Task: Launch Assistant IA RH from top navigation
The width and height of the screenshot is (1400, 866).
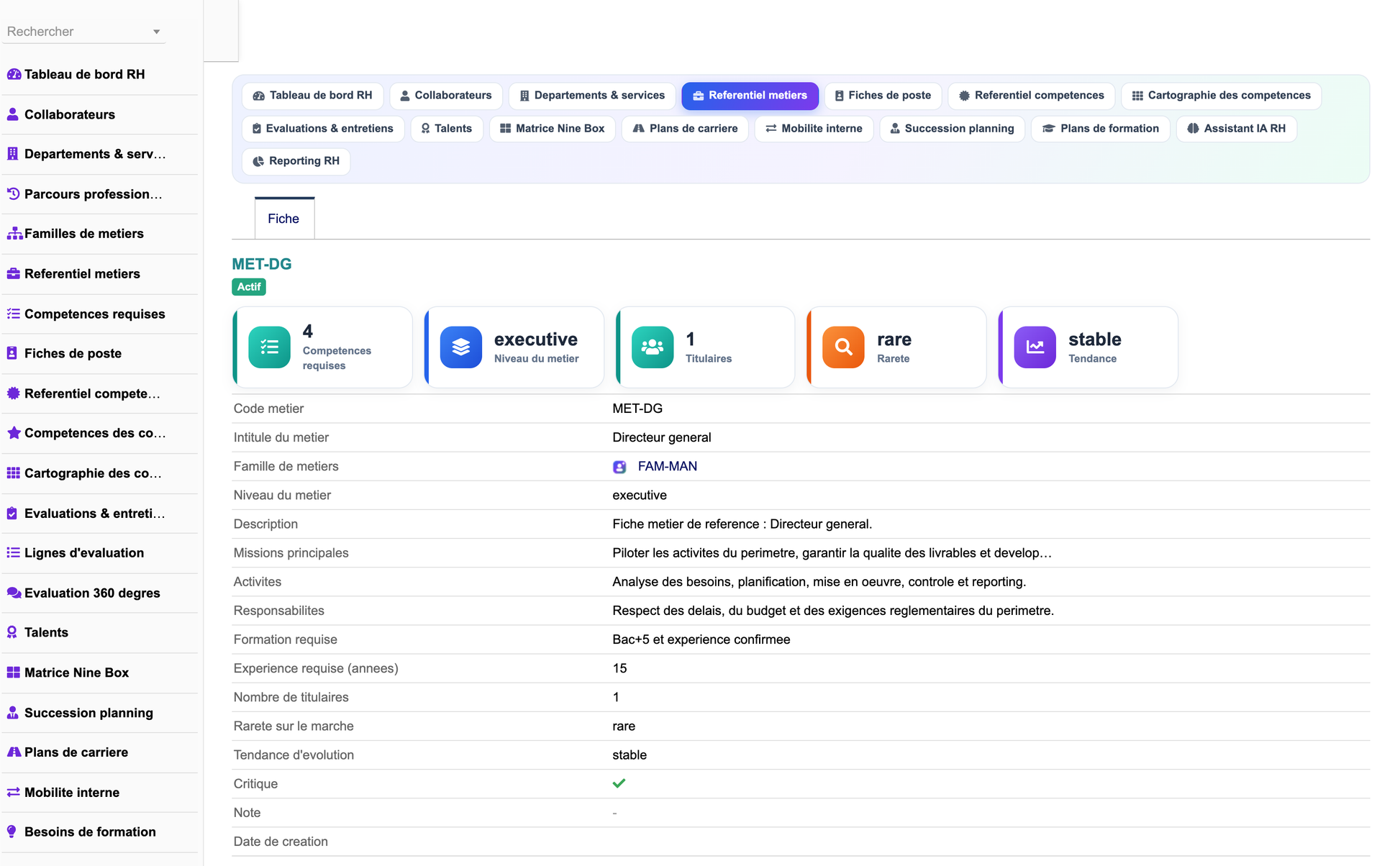Action: pos(1236,129)
